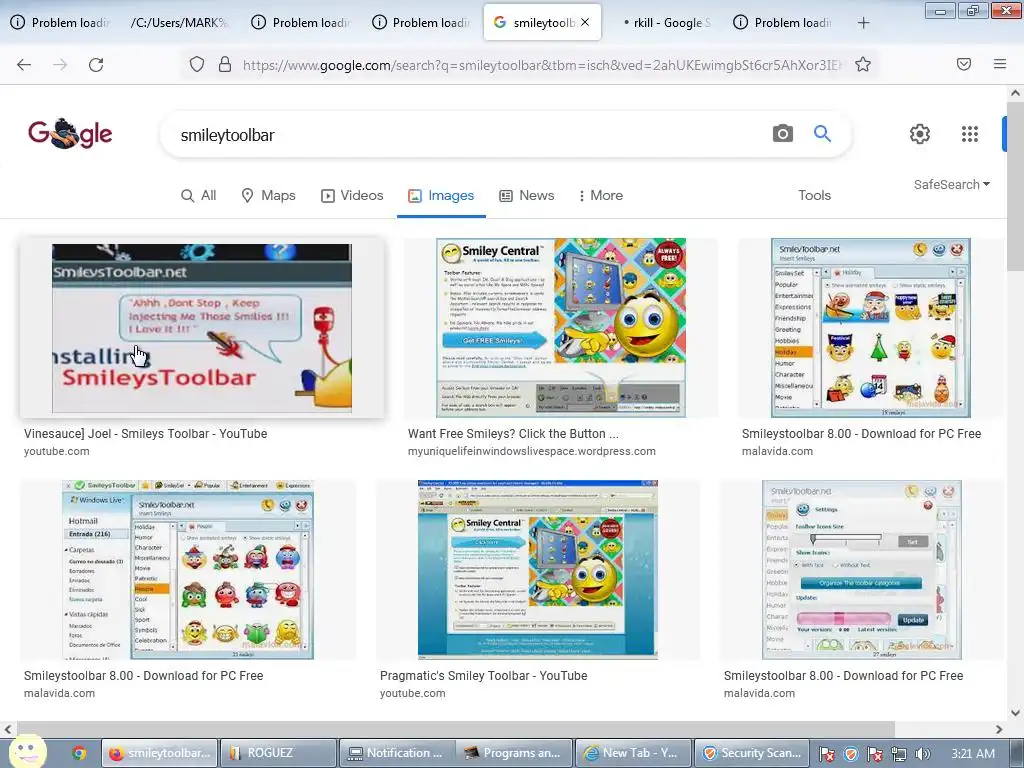Click the volume speaker tray icon
The height and width of the screenshot is (768, 1024).
tap(922, 754)
